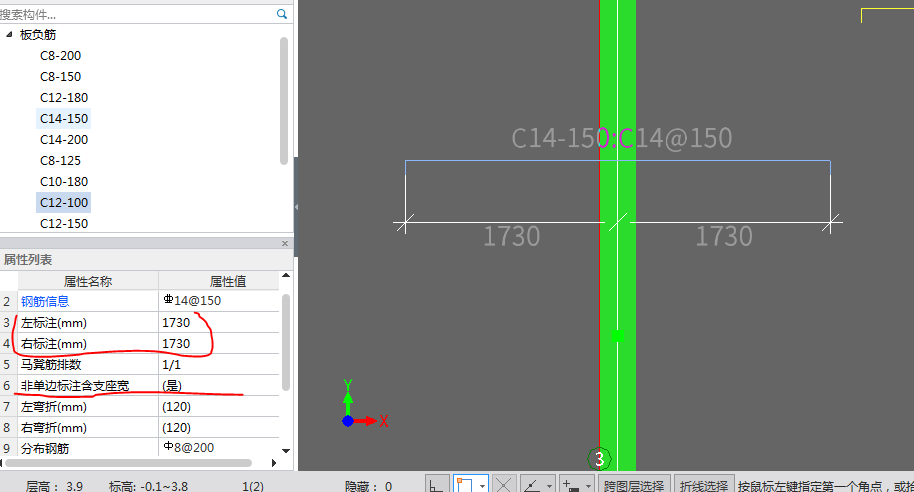Select C14-200 in component list
The image size is (914, 492).
point(64,139)
